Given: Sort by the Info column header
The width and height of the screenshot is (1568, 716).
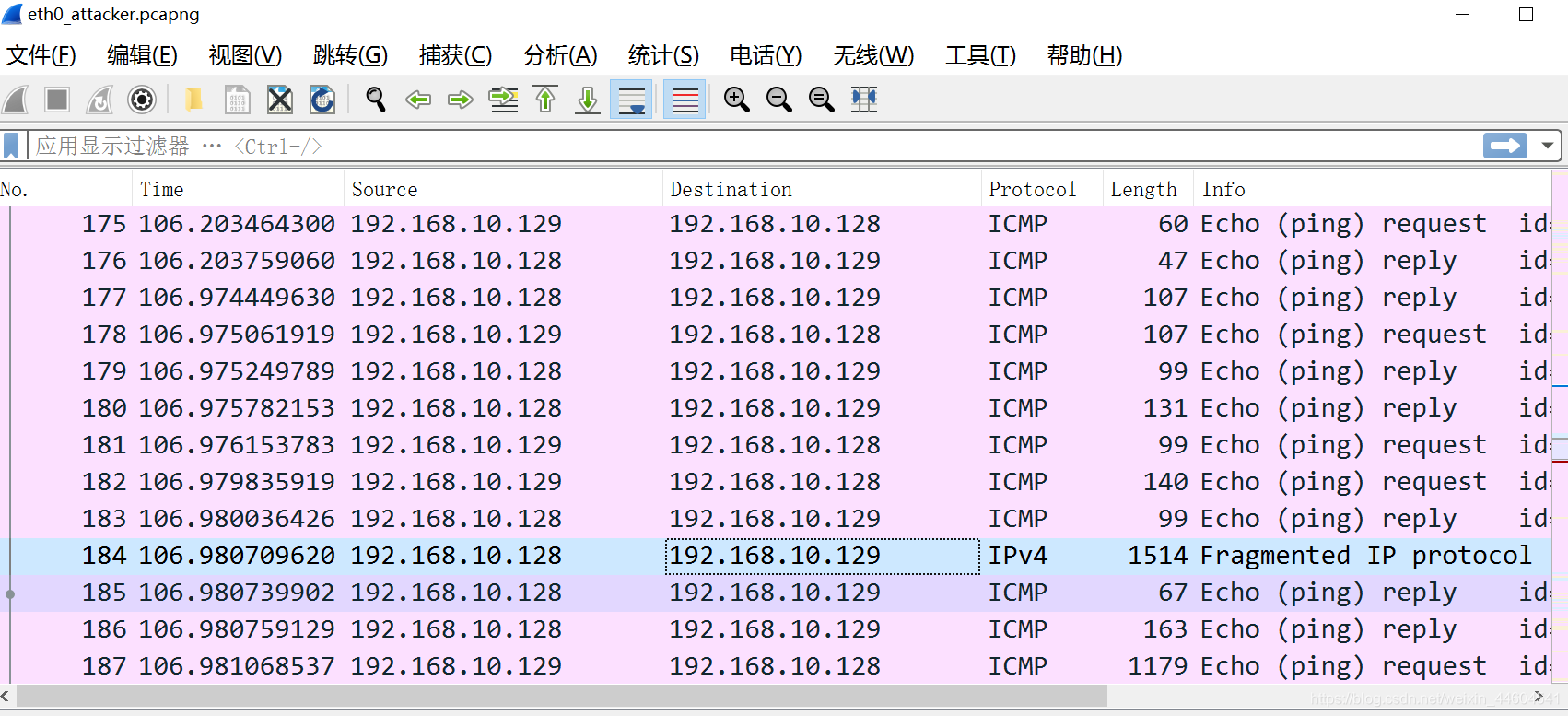Looking at the screenshot, I should (1373, 189).
